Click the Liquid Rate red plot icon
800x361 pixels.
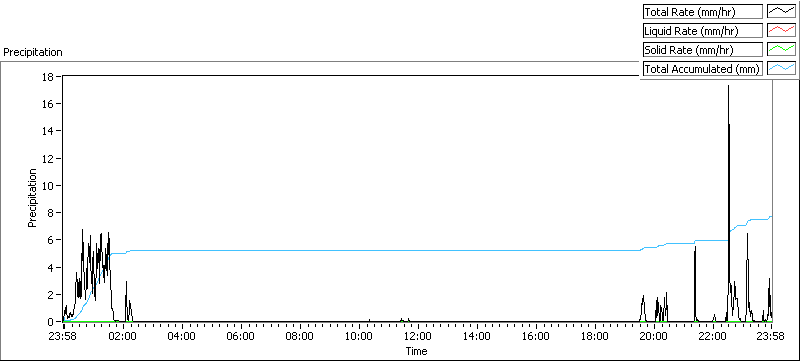click(x=781, y=31)
